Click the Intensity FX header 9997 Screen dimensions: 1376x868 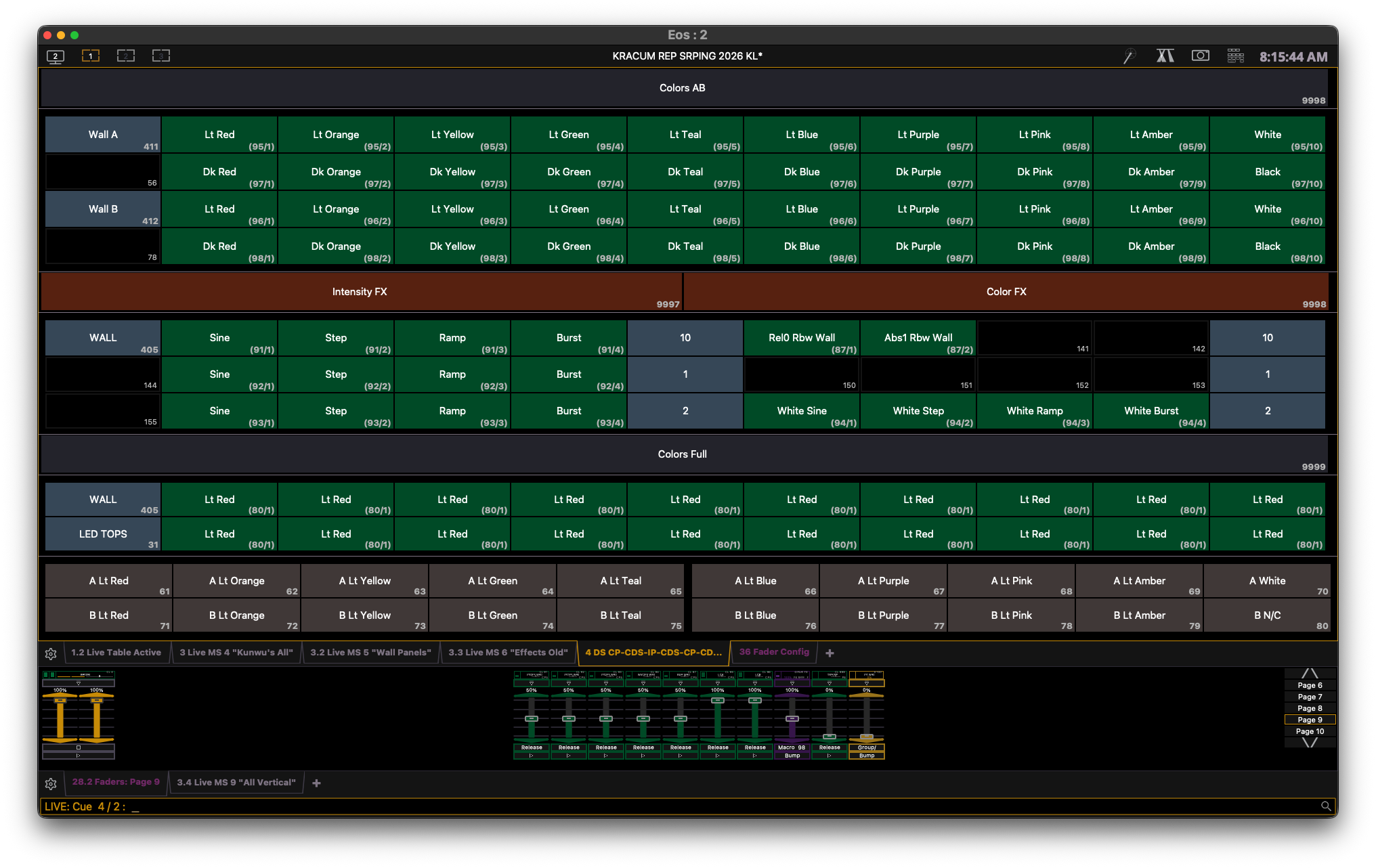pyautogui.click(x=361, y=292)
